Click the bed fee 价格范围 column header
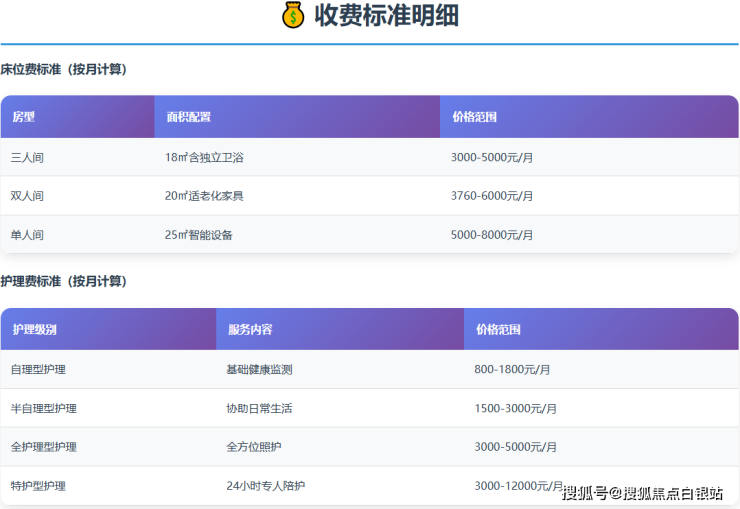This screenshot has width=740, height=509. click(x=474, y=117)
